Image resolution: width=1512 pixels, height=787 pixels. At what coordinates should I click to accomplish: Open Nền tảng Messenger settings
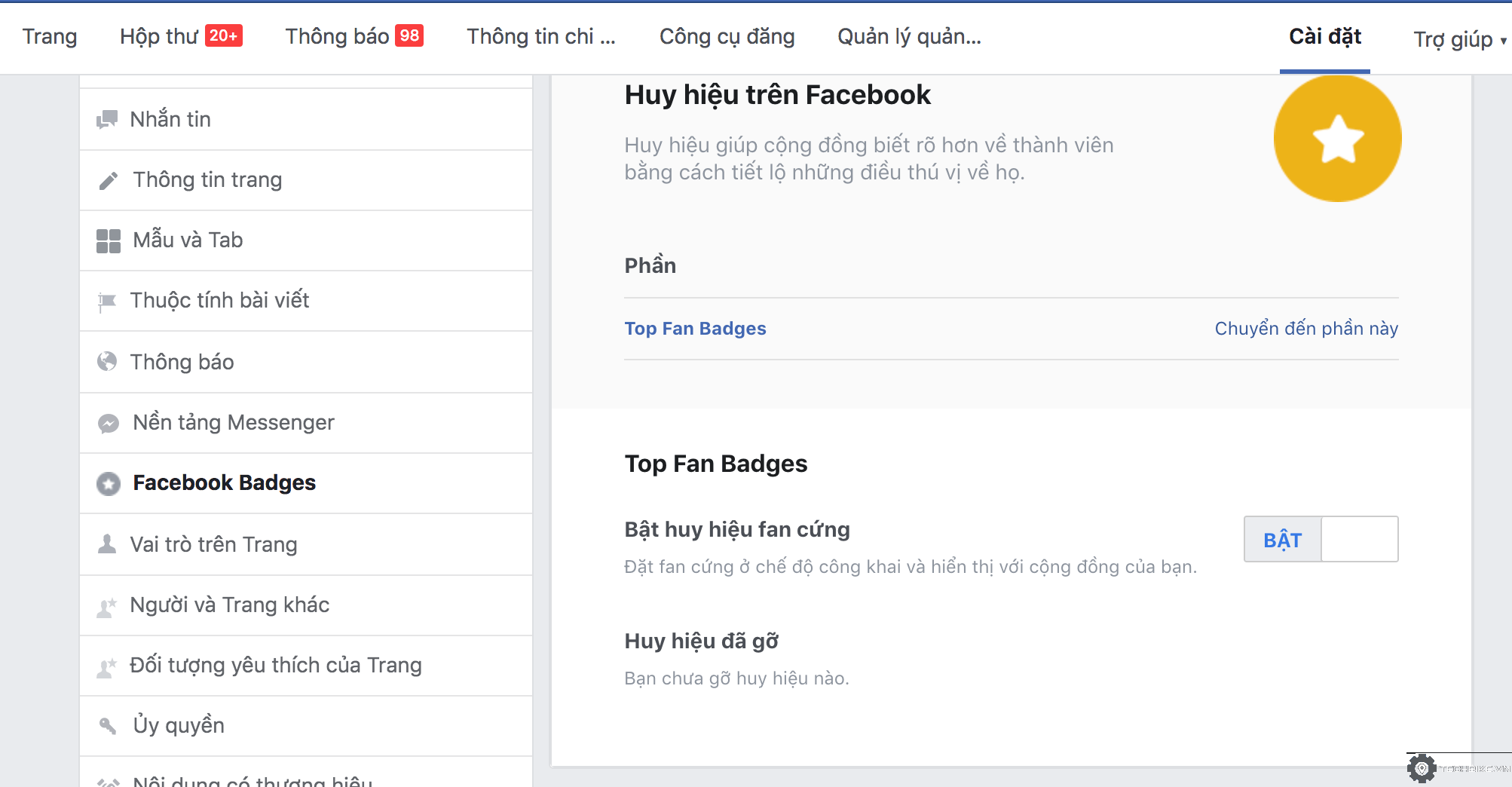306,423
